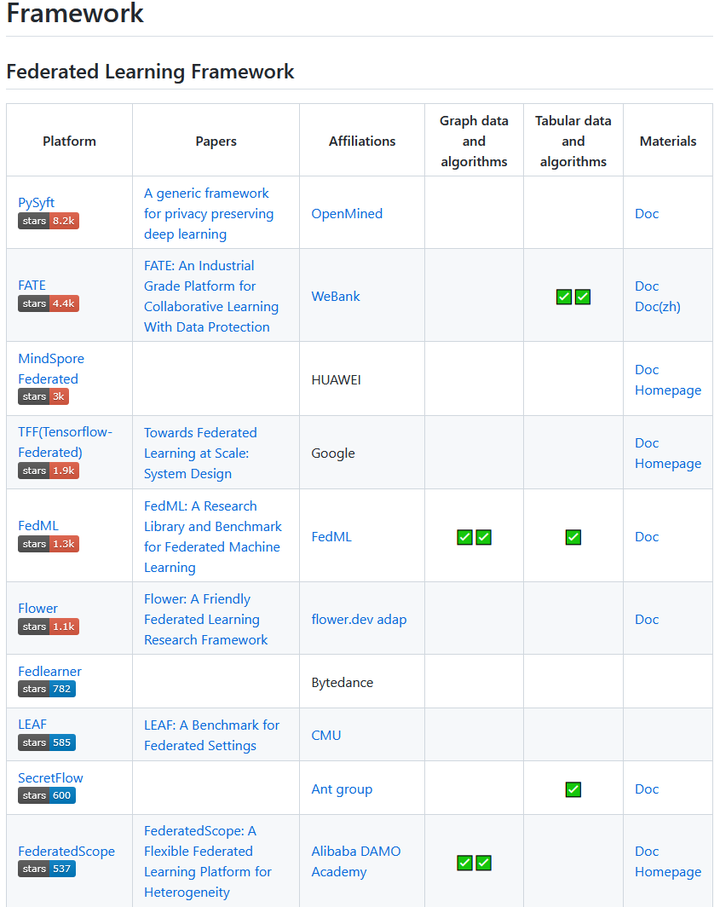The width and height of the screenshot is (720, 907).
Task: Open FATE's Doc(zh) materials link
Action: pos(658,307)
